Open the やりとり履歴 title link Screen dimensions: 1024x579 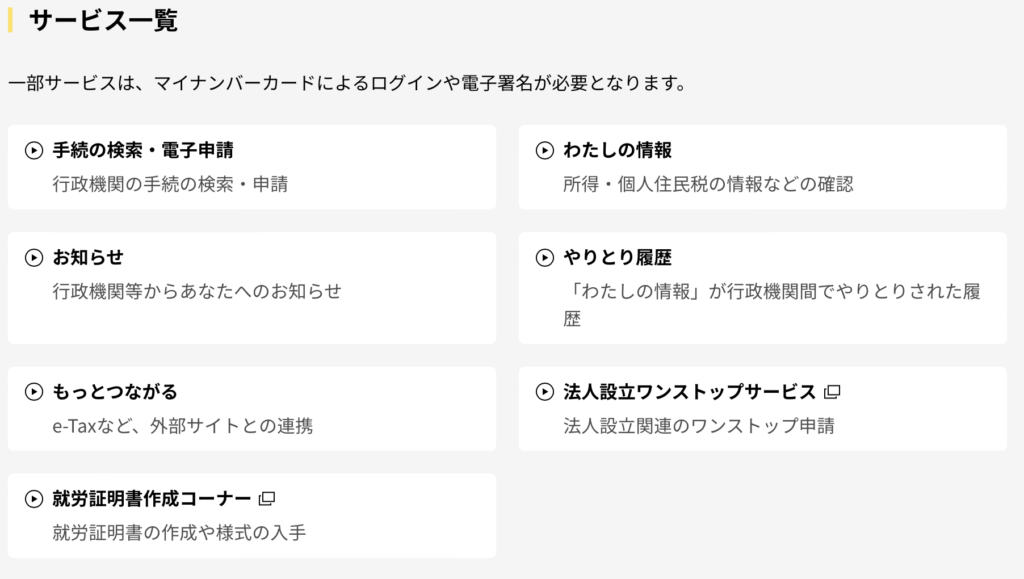(617, 257)
